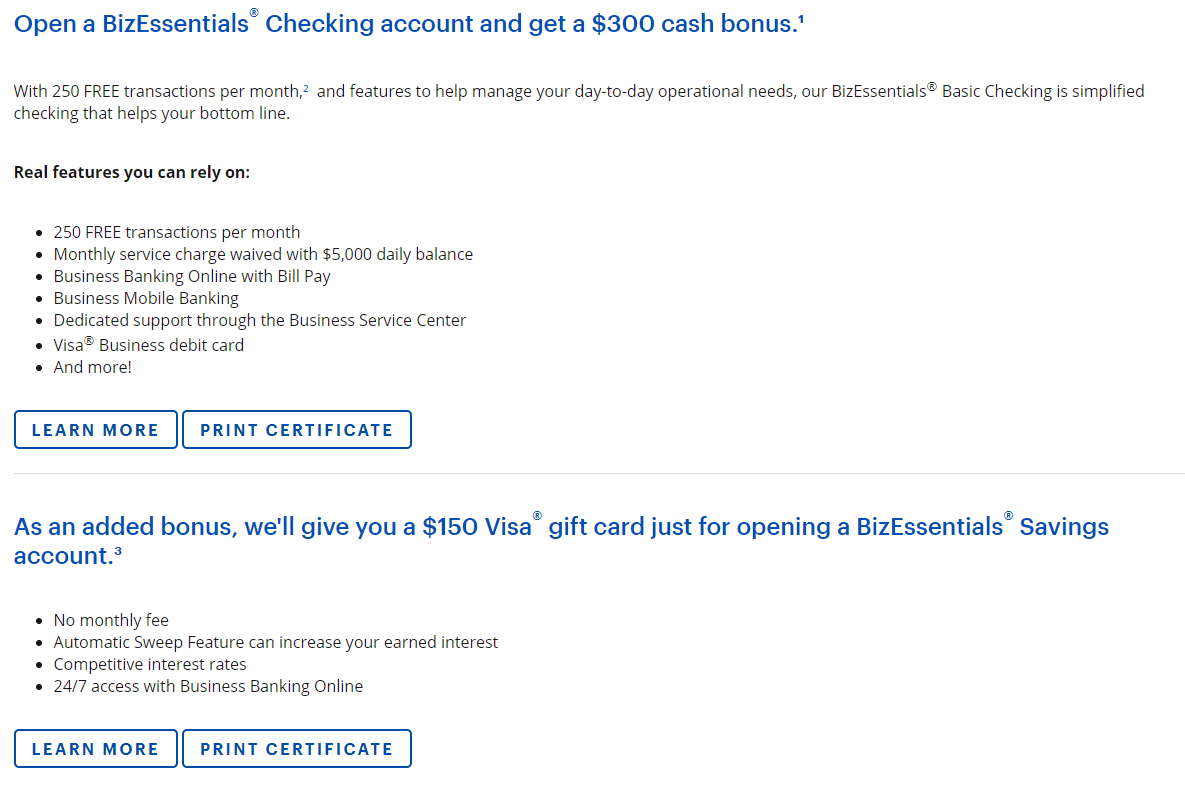1185x792 pixels.
Task: Click the 'Business Mobile Banking' bullet item
Action: pyautogui.click(x=146, y=298)
